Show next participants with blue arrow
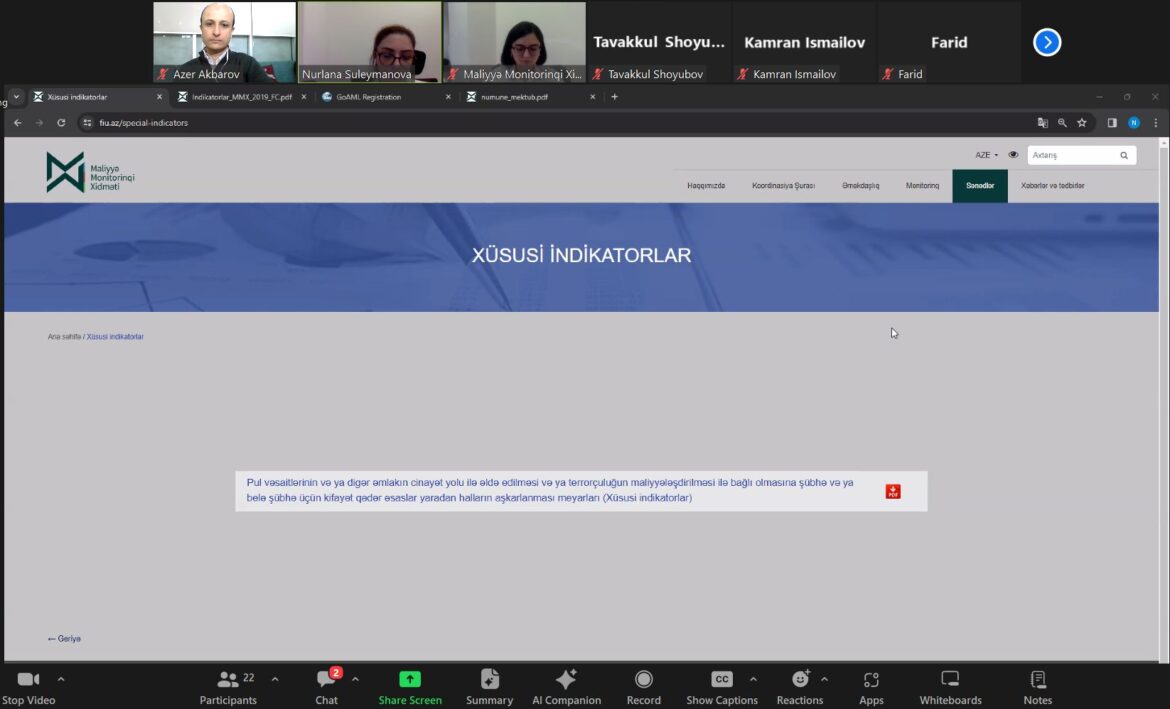This screenshot has height=709, width=1170. coord(1046,42)
